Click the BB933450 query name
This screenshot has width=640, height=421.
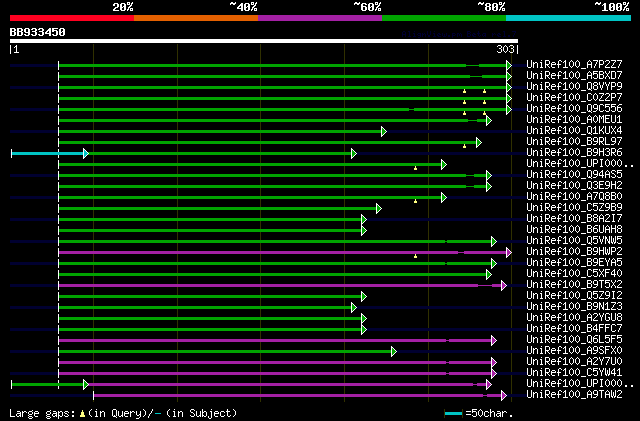(x=38, y=32)
